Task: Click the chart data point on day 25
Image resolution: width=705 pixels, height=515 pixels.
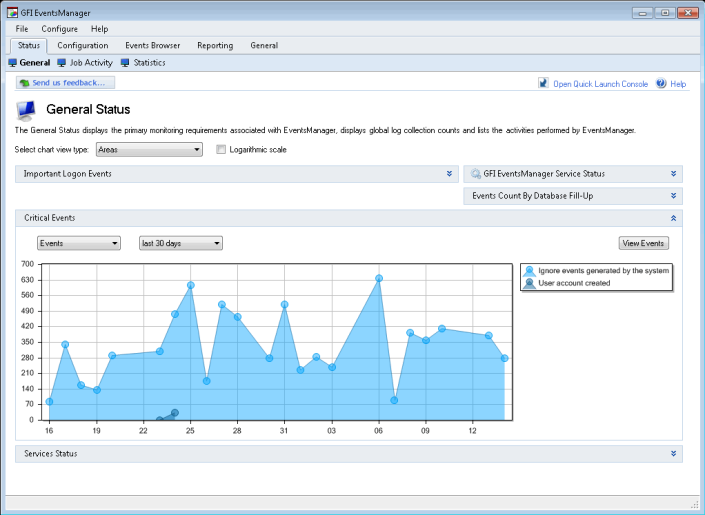Action: coord(191,285)
